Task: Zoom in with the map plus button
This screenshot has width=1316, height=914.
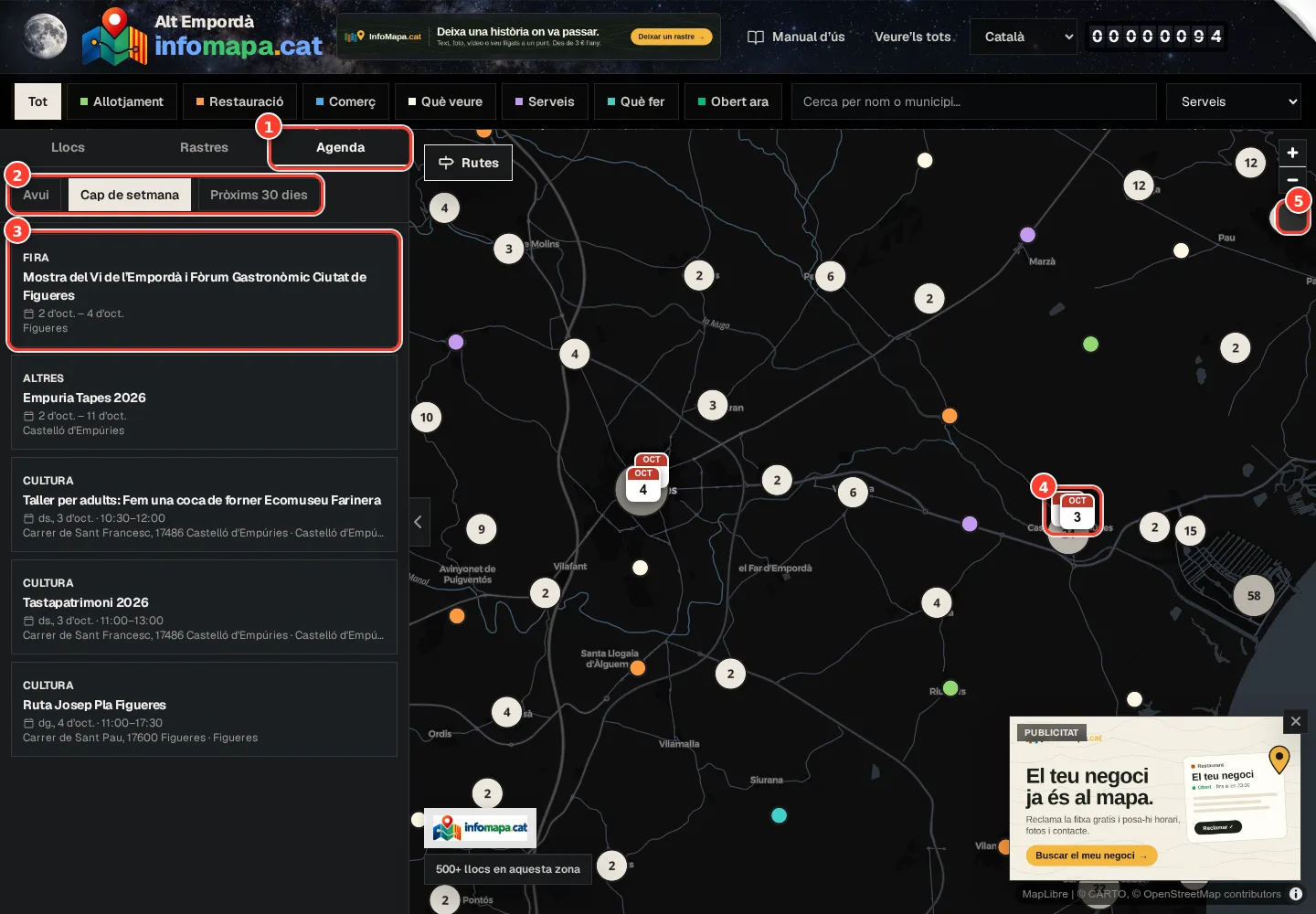Action: point(1292,153)
